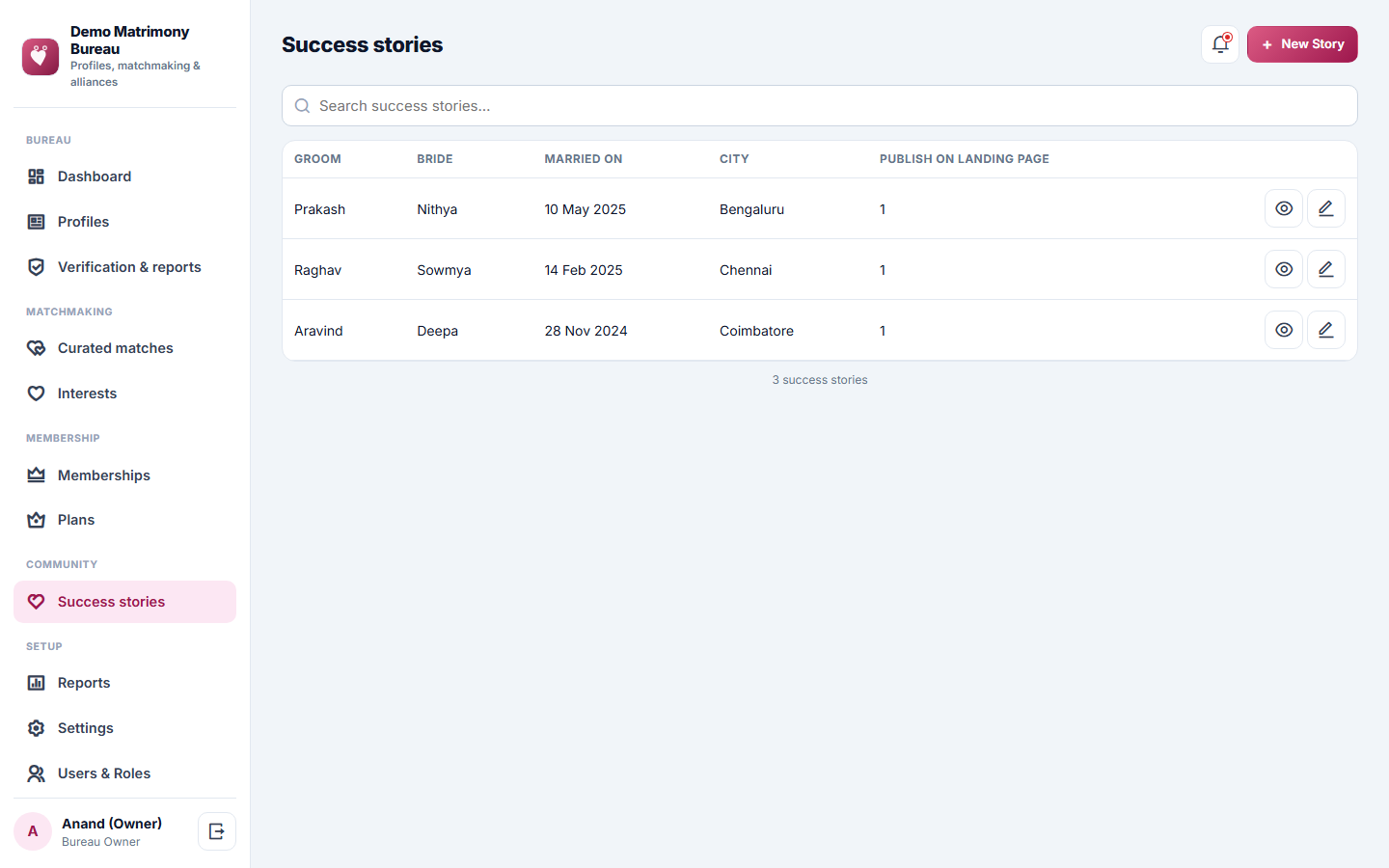
Task: Open Plans page
Action: click(124, 520)
